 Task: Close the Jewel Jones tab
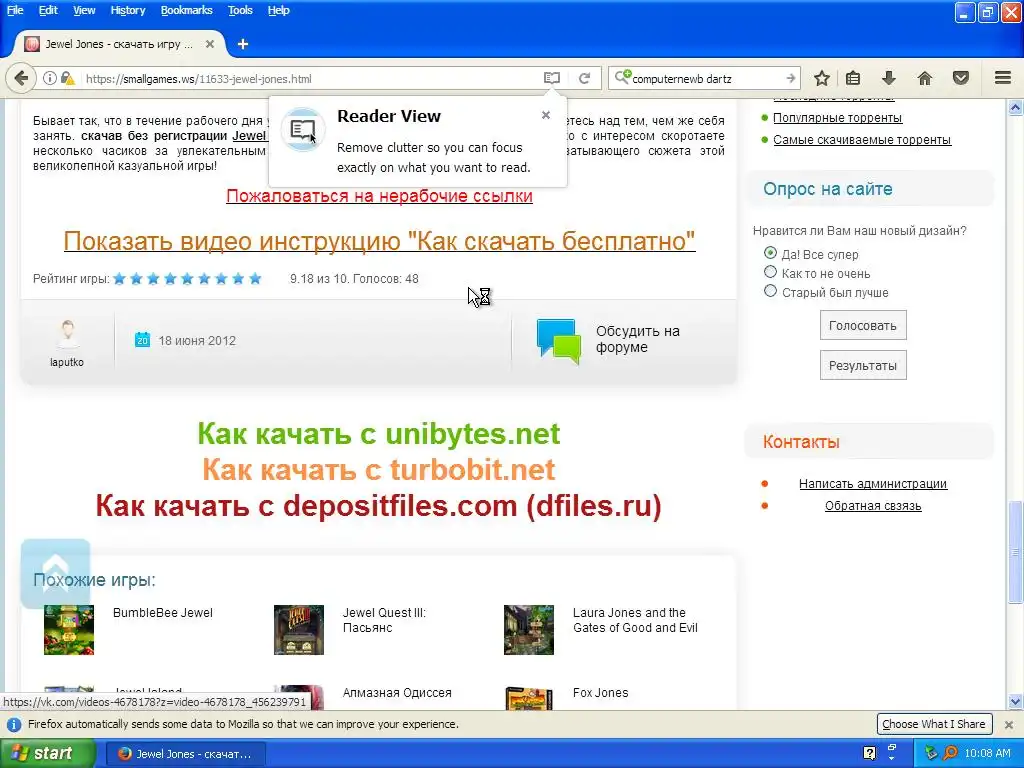pyautogui.click(x=210, y=44)
